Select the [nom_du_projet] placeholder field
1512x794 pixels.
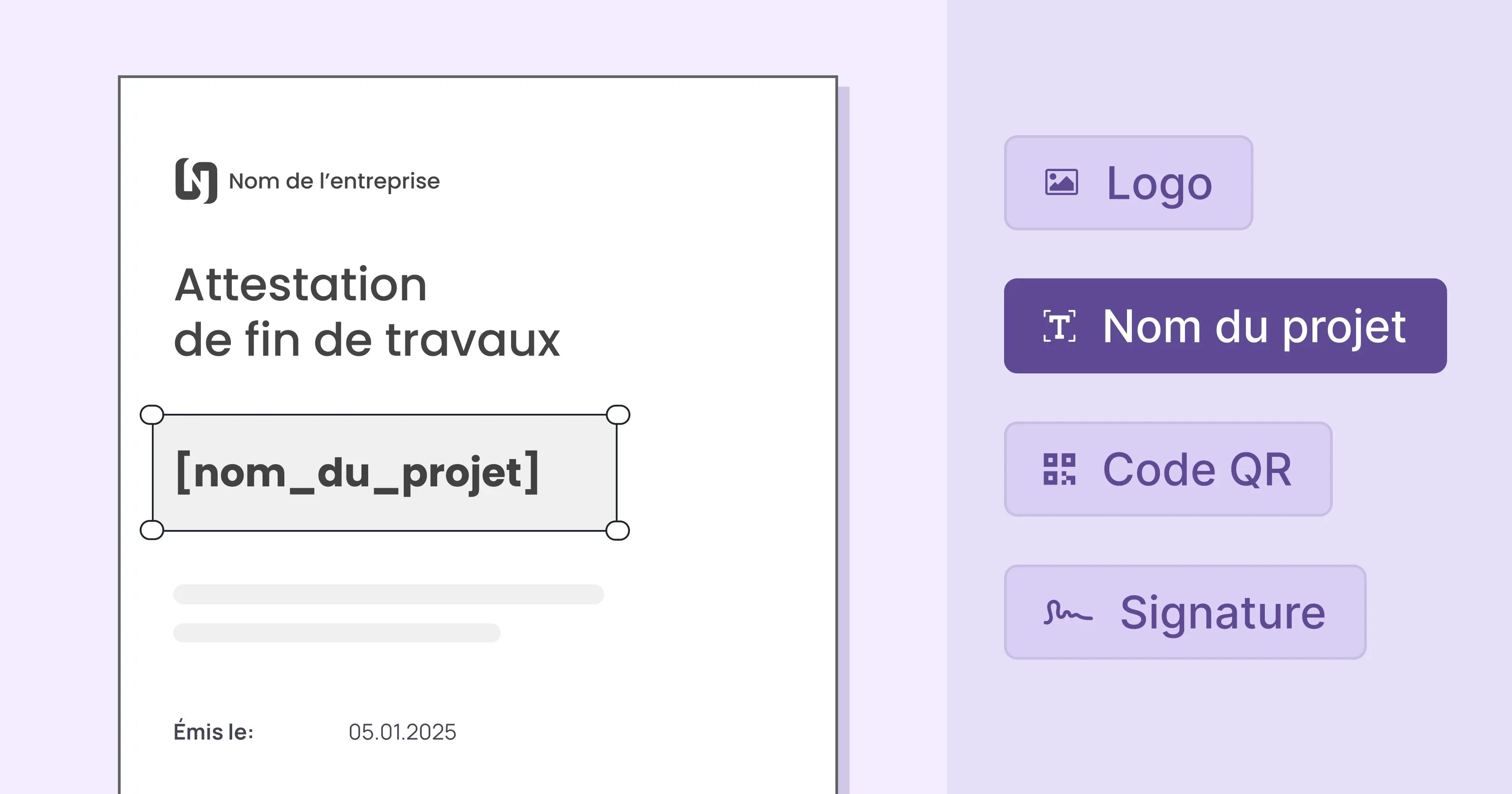385,473
